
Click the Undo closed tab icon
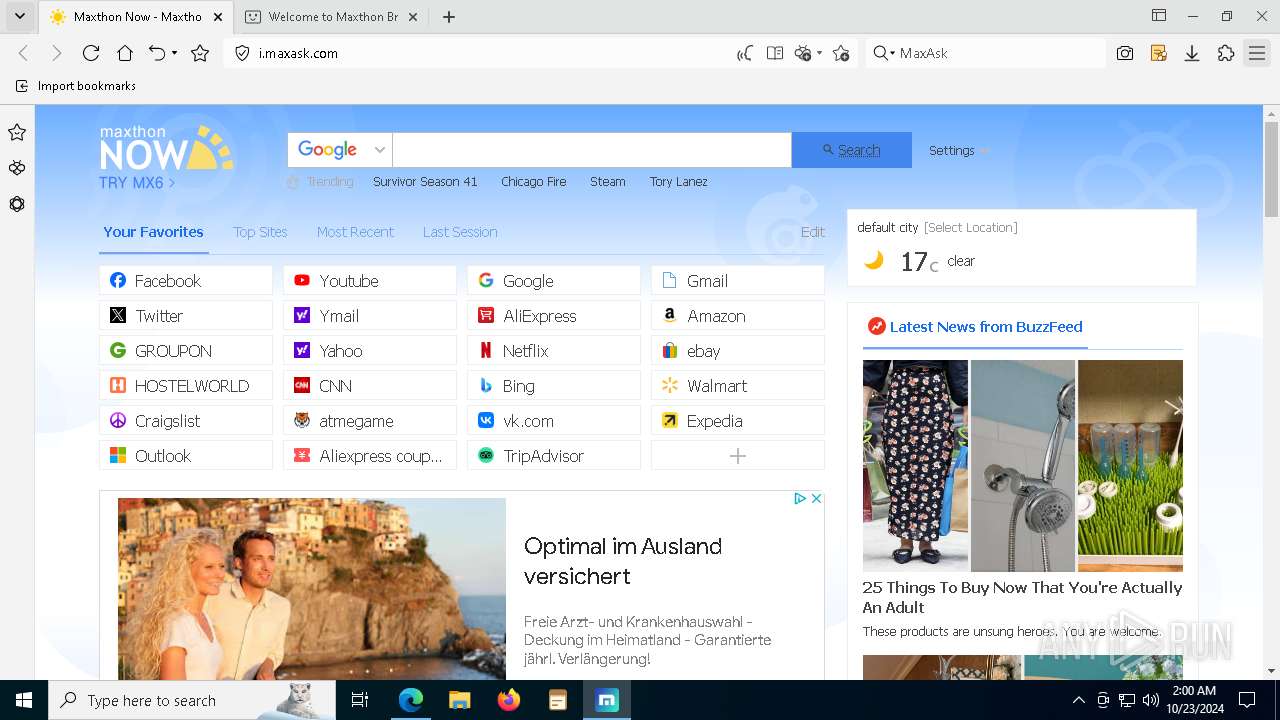click(157, 53)
